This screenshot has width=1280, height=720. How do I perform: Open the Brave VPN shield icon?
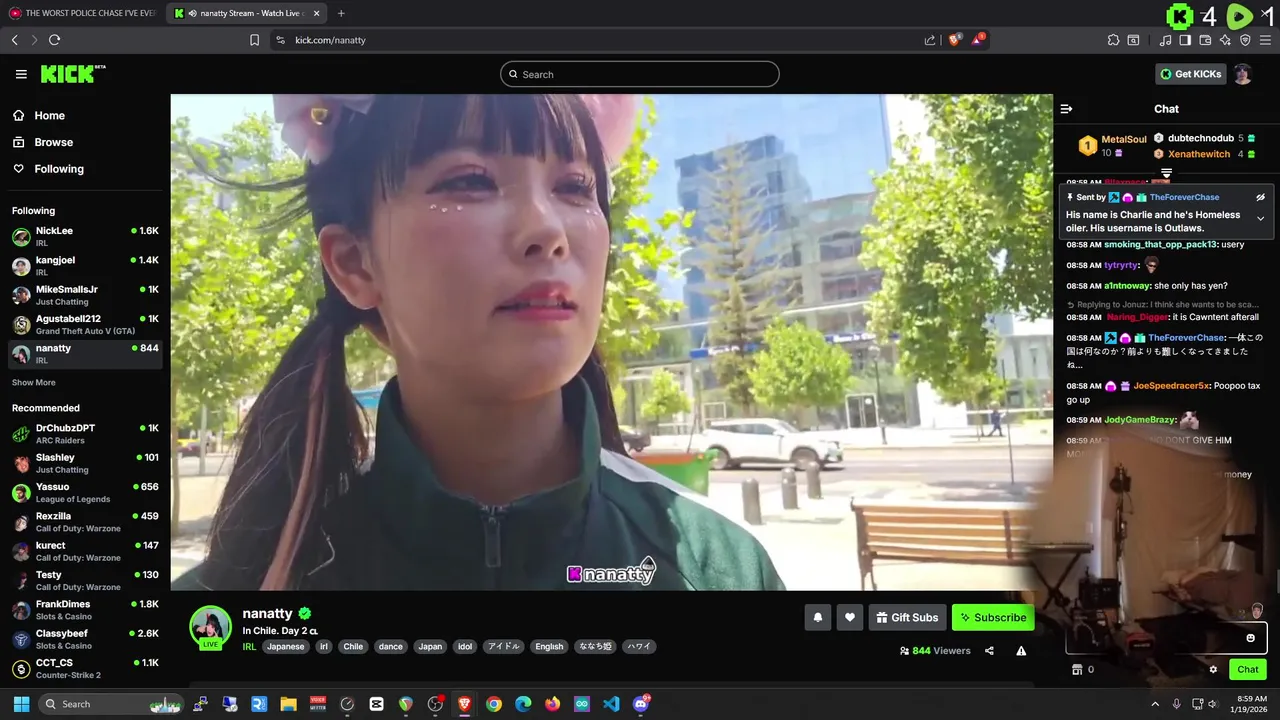(1245, 40)
